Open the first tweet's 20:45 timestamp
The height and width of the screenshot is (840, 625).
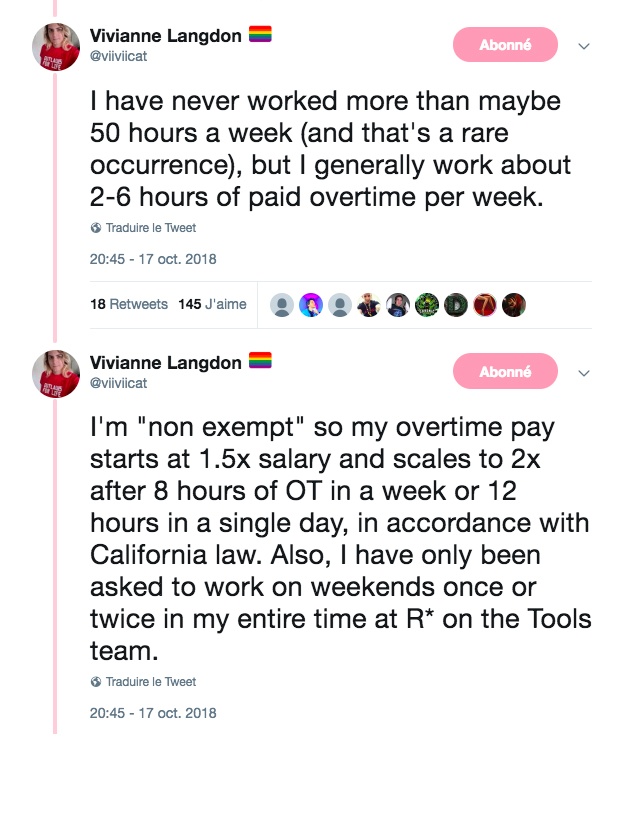point(152,259)
